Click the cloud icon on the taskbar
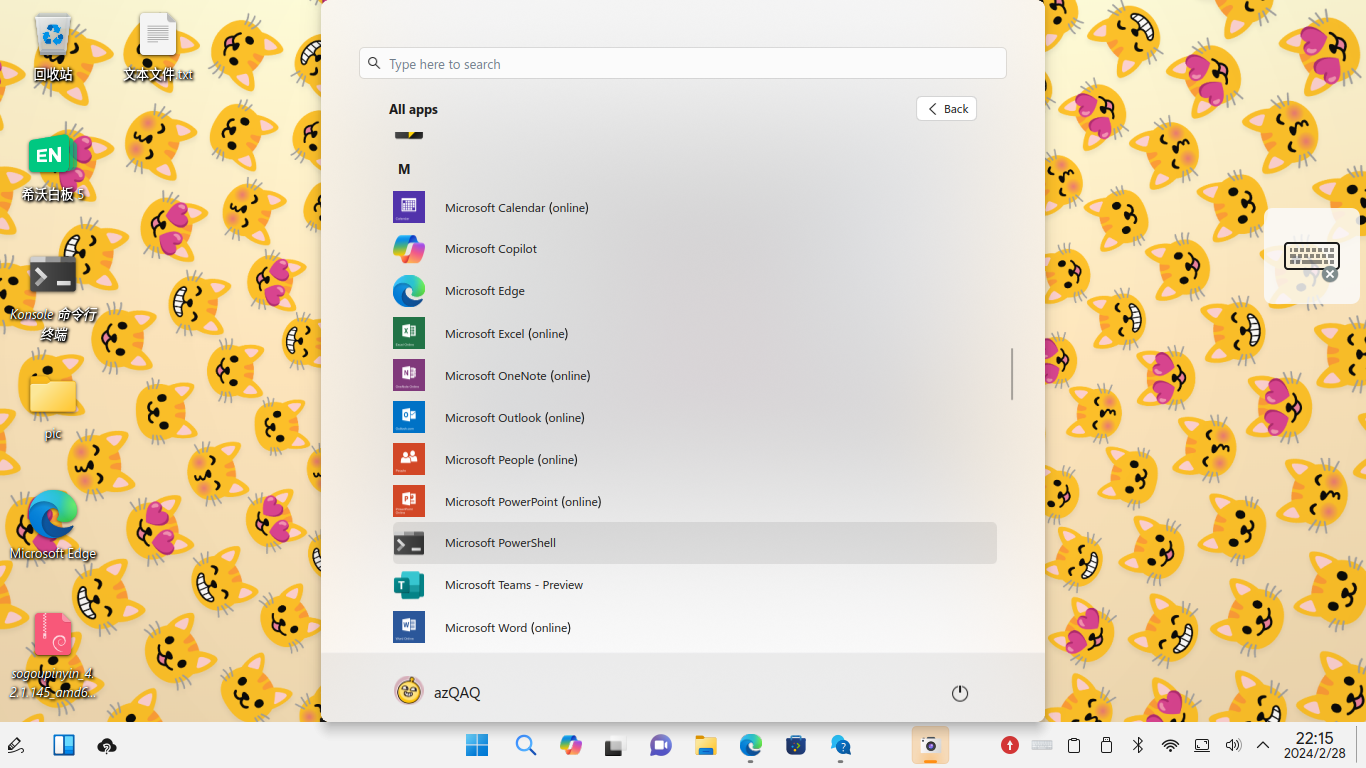Image resolution: width=1366 pixels, height=768 pixels. [107, 746]
